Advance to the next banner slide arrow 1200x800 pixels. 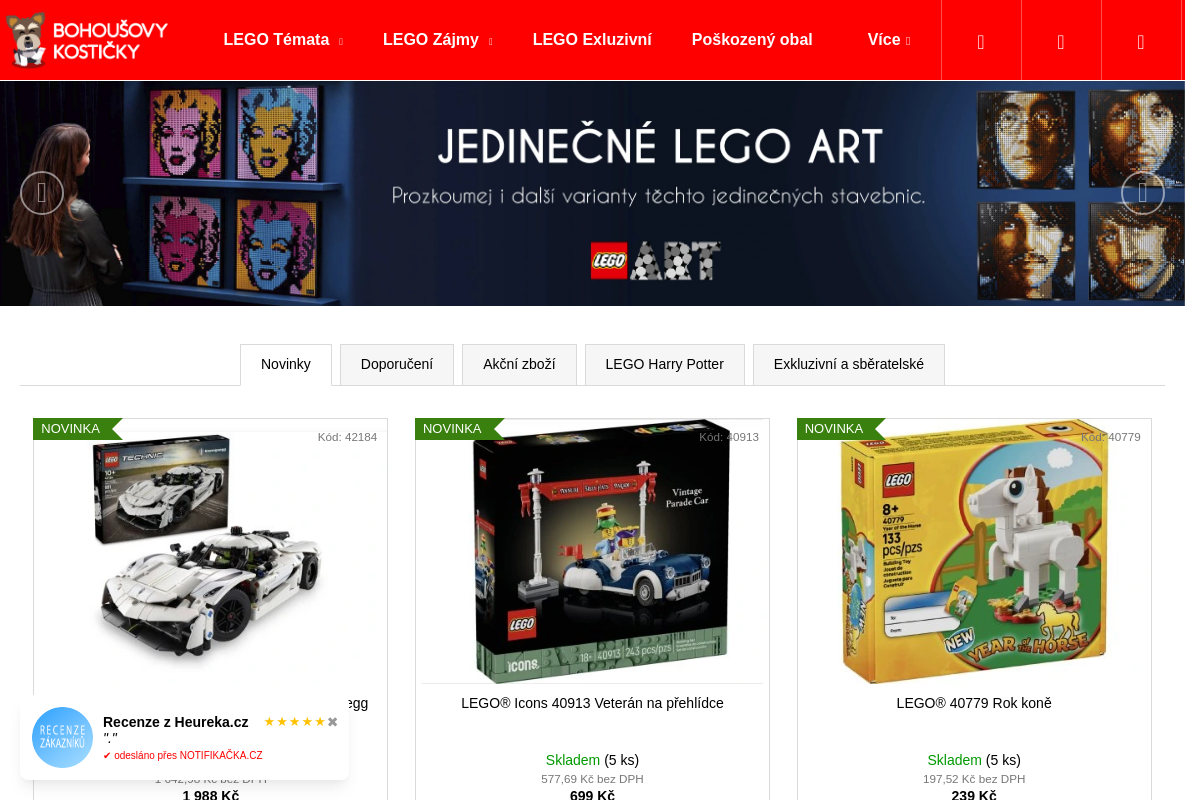(1142, 193)
